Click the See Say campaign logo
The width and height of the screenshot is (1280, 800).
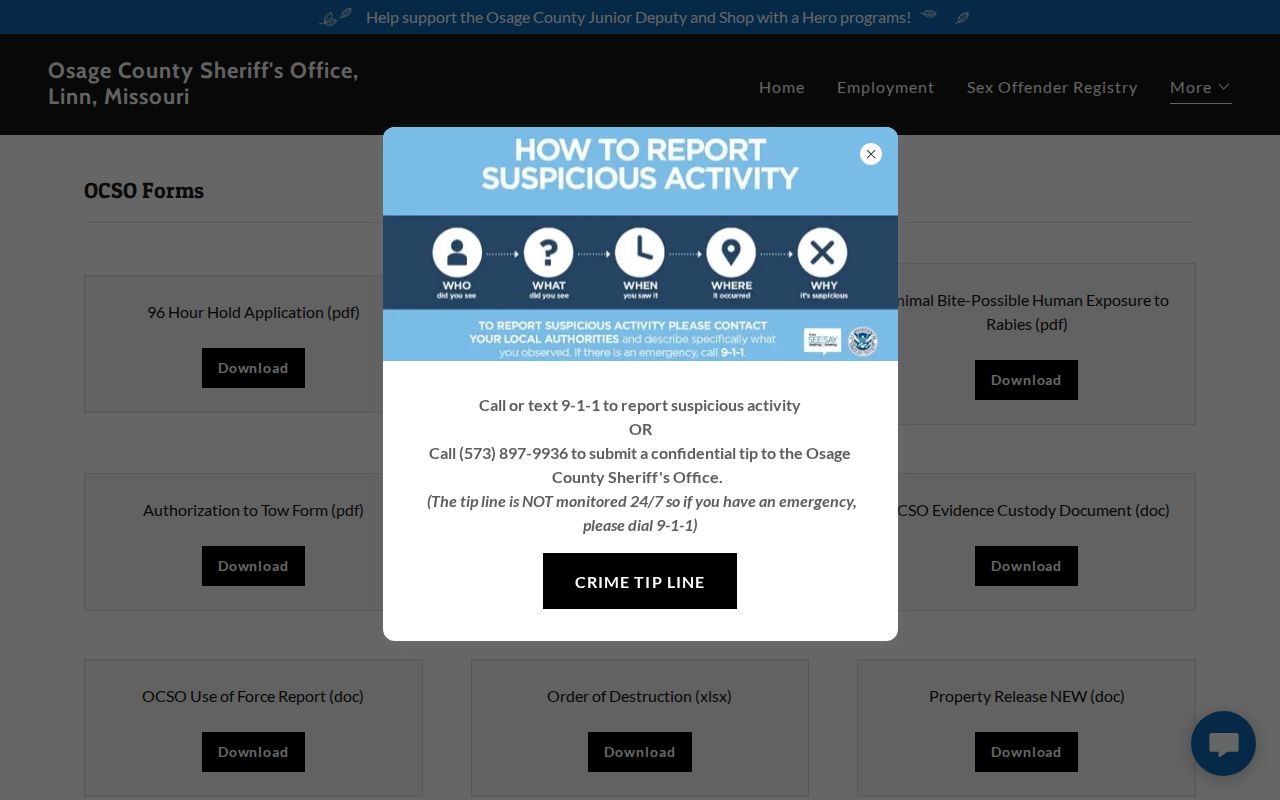[x=822, y=341]
